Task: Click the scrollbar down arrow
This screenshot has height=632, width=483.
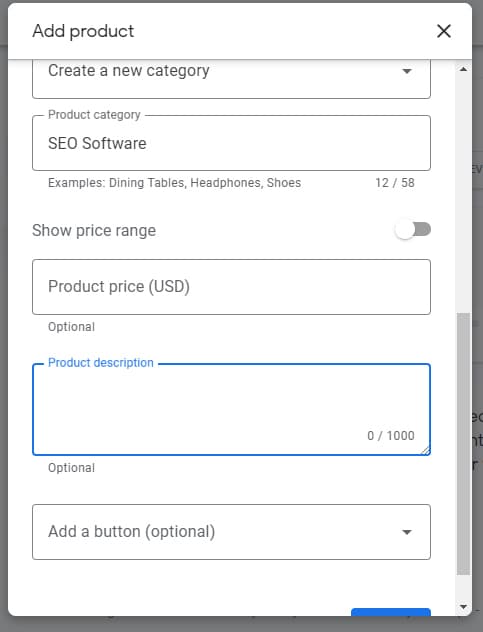Action: coord(463,607)
